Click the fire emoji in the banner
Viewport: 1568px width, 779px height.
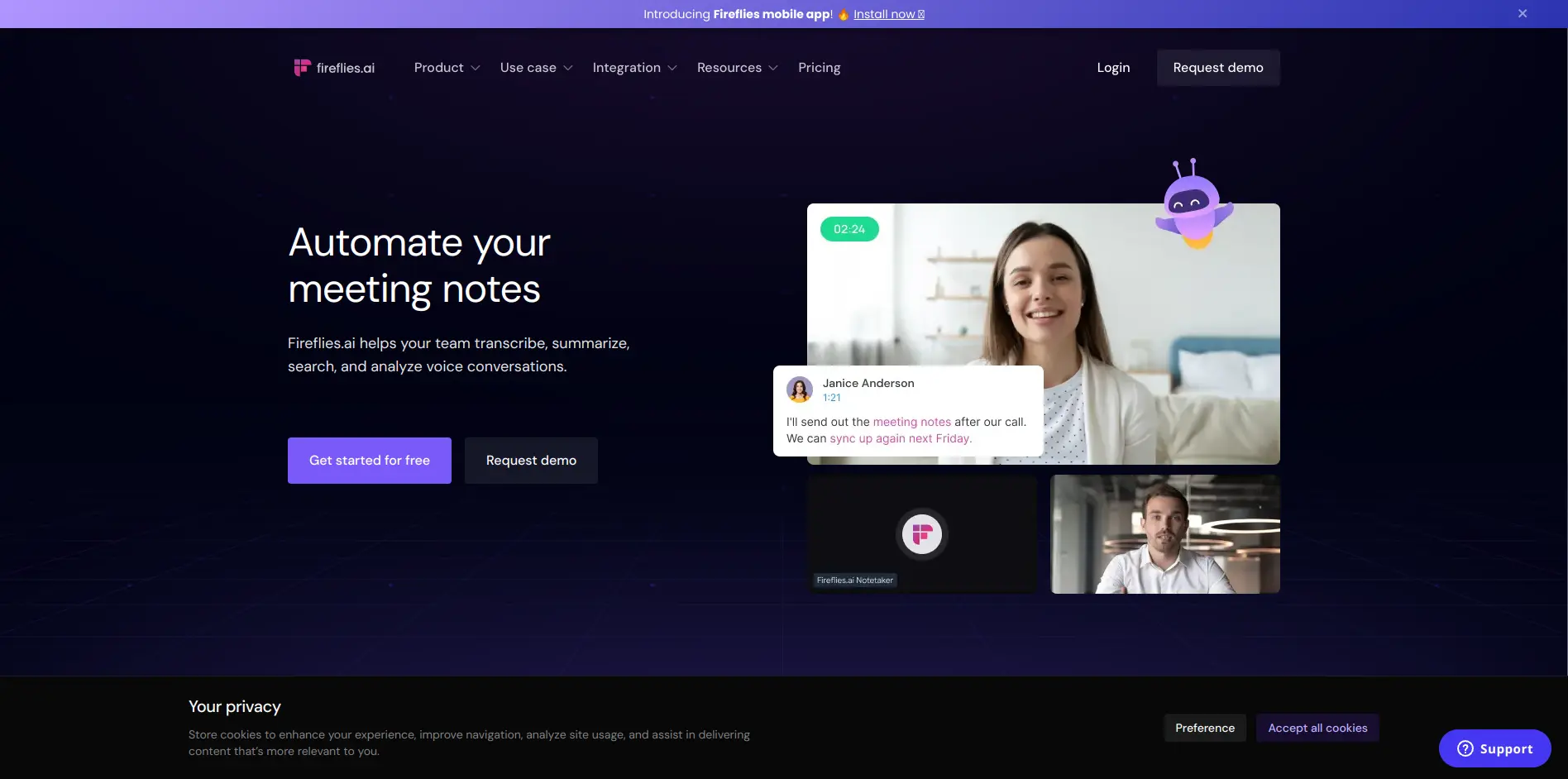click(843, 13)
